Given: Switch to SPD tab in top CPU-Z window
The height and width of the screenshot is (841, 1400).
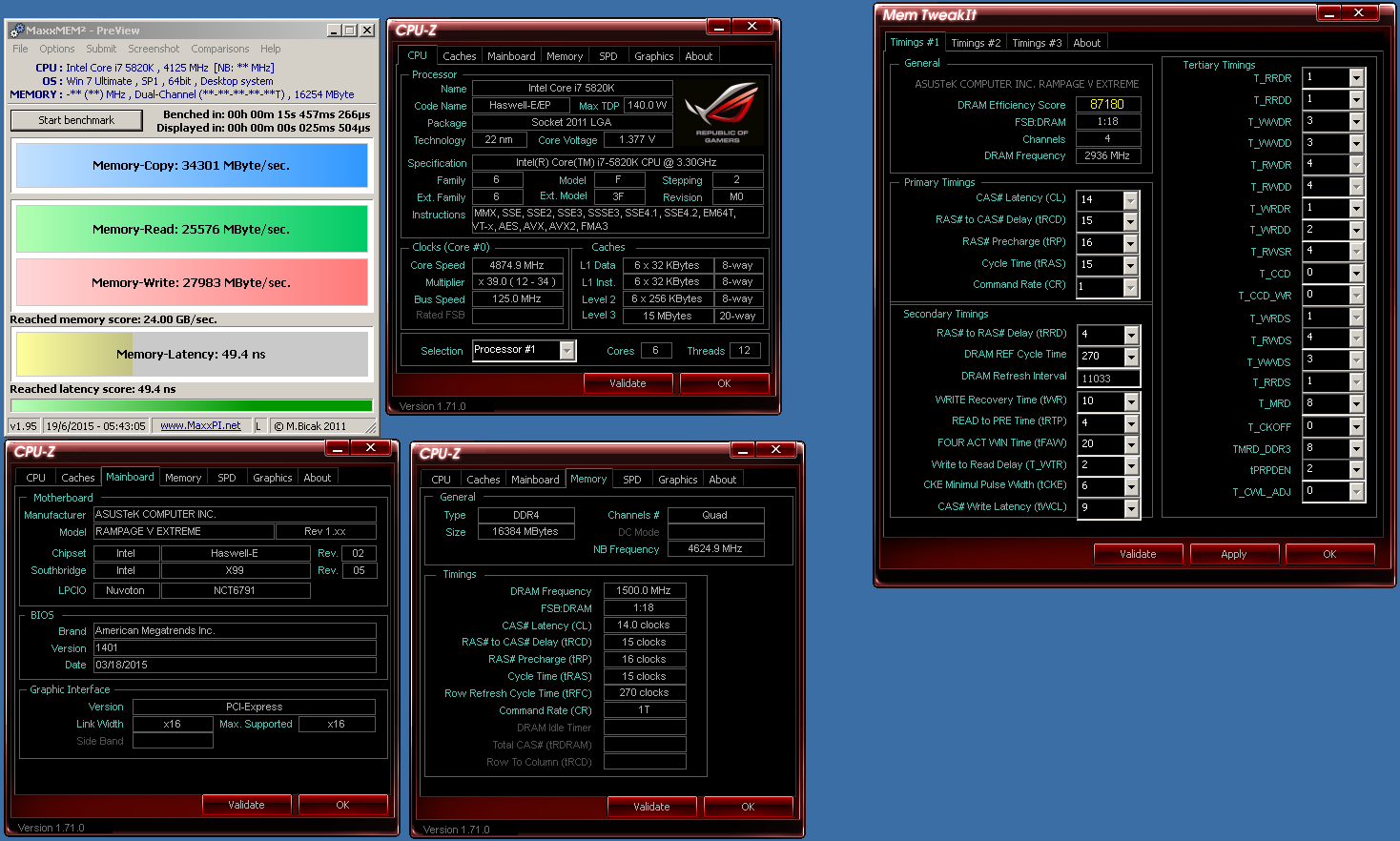Looking at the screenshot, I should click(x=608, y=56).
